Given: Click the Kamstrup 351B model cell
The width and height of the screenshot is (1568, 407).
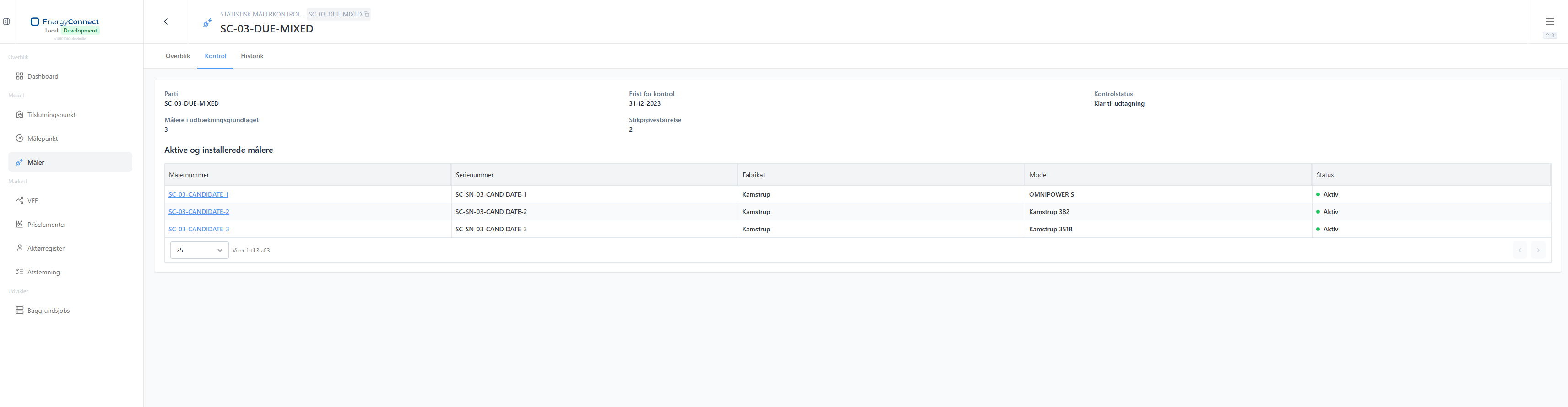Looking at the screenshot, I should point(1168,229).
